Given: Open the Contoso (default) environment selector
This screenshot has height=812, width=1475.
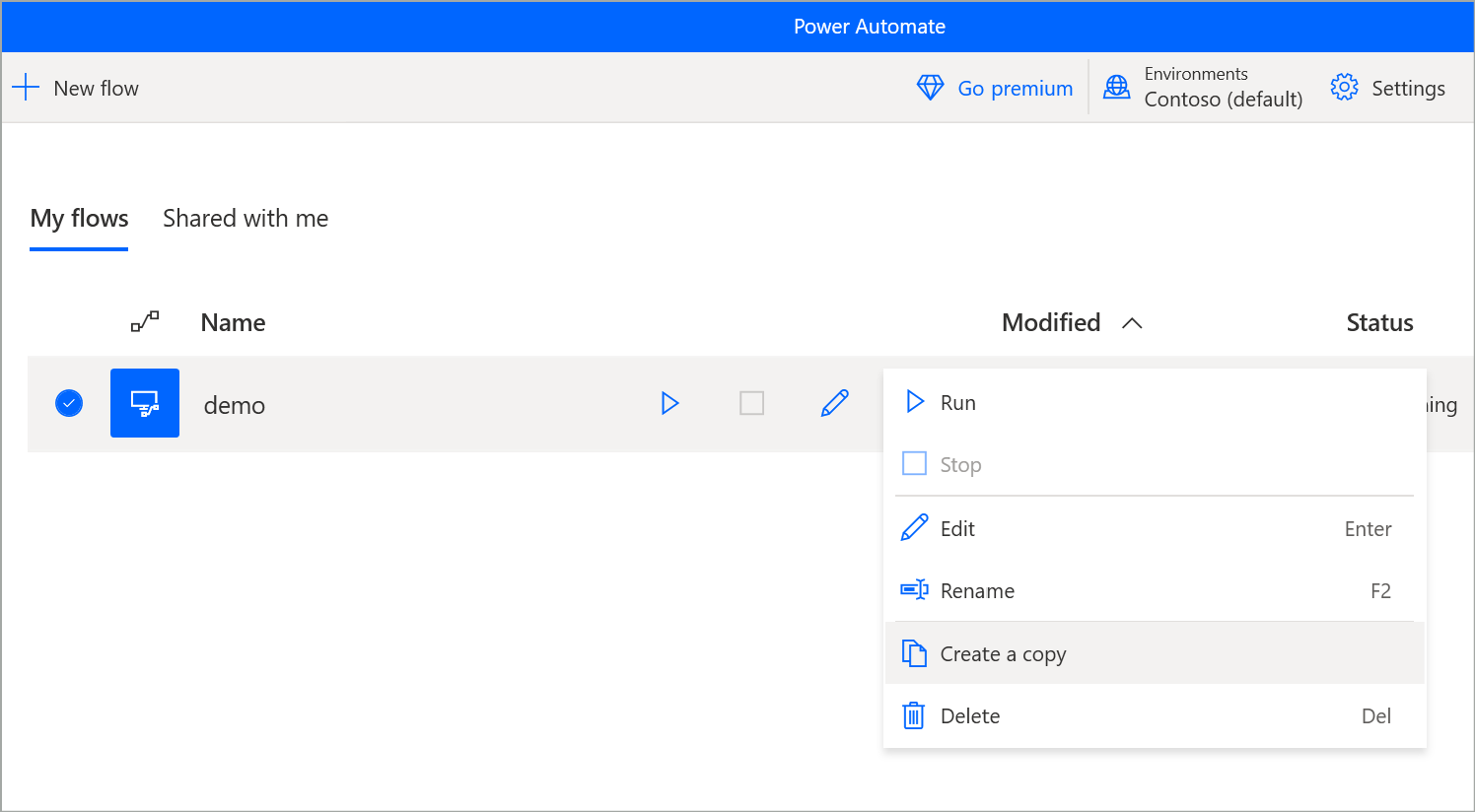Looking at the screenshot, I should [1224, 100].
